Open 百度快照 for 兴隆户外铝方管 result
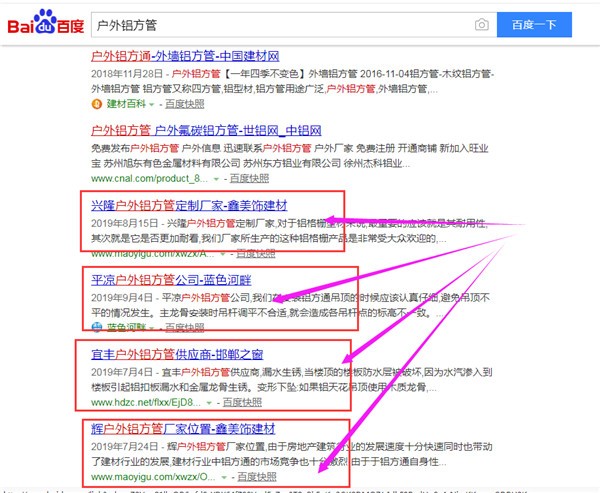600x493 pixels. (x=256, y=253)
